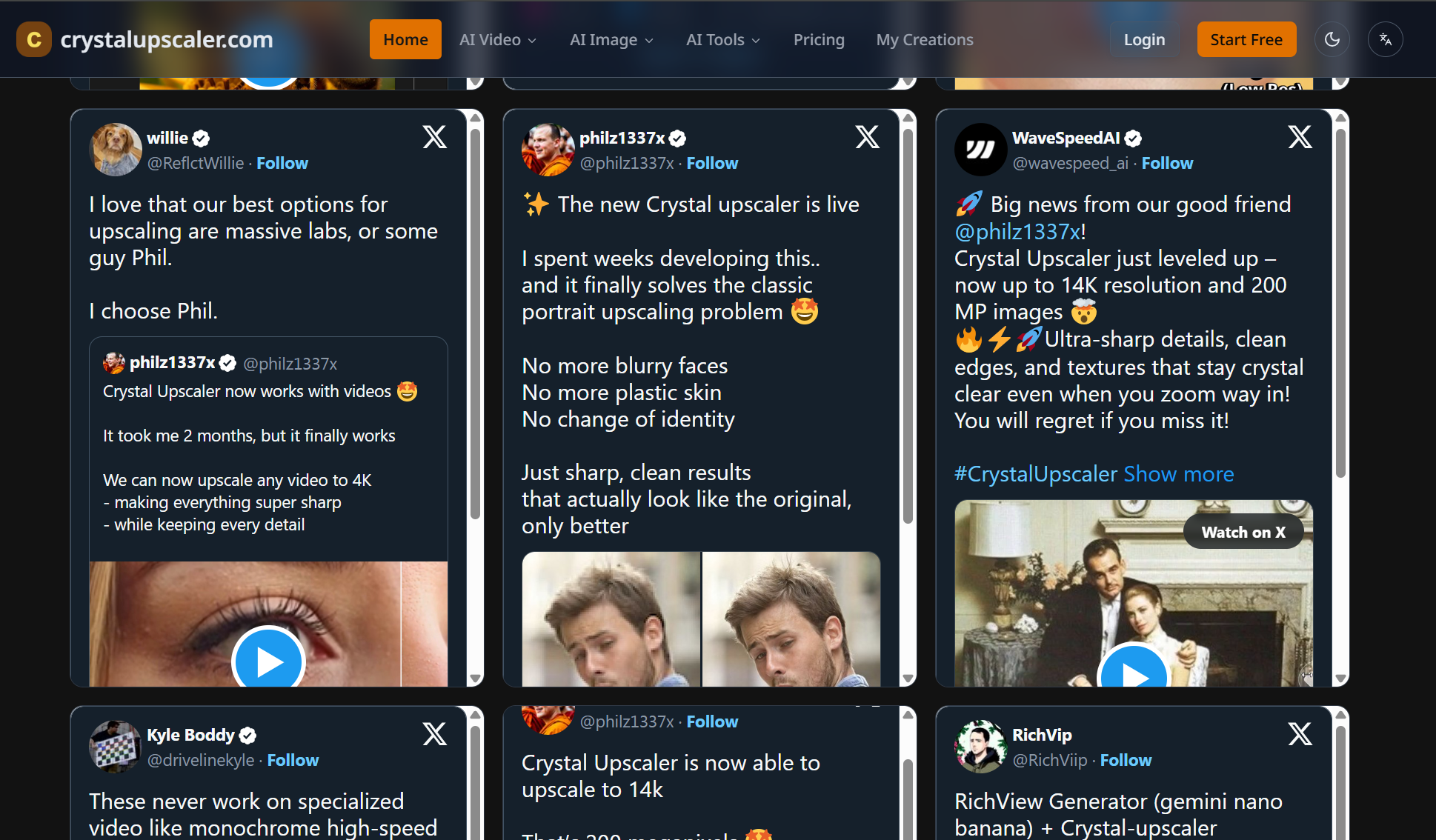Expand the AI Video dropdown
Viewport: 1436px width, 840px height.
[497, 40]
